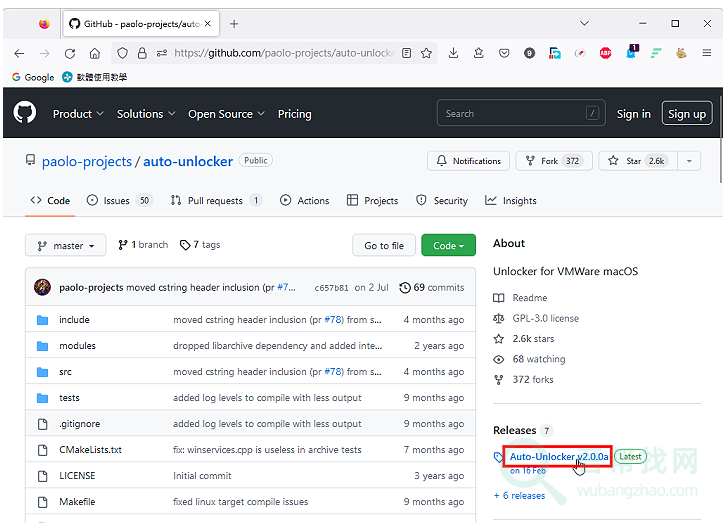726x523 pixels.
Task: Open the CMakeLists.txt file
Action: point(90,449)
